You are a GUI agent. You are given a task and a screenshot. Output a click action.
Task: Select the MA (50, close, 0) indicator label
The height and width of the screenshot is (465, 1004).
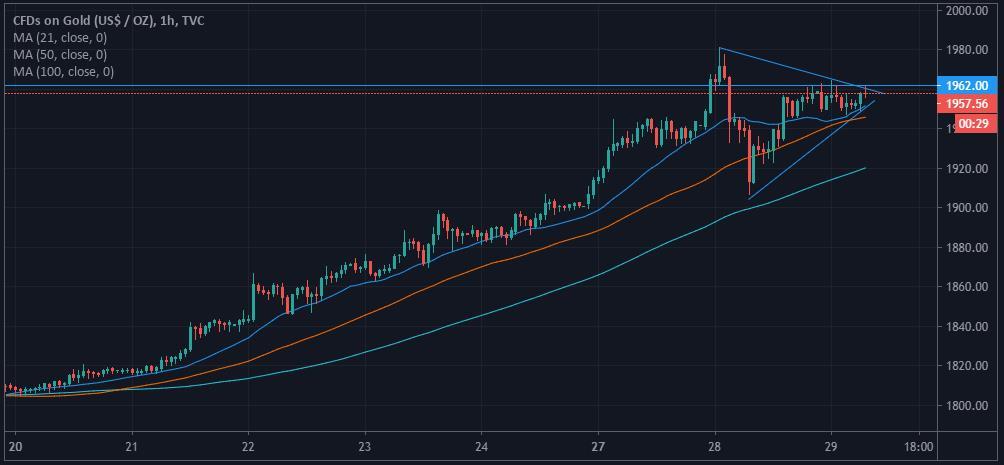[x=60, y=55]
